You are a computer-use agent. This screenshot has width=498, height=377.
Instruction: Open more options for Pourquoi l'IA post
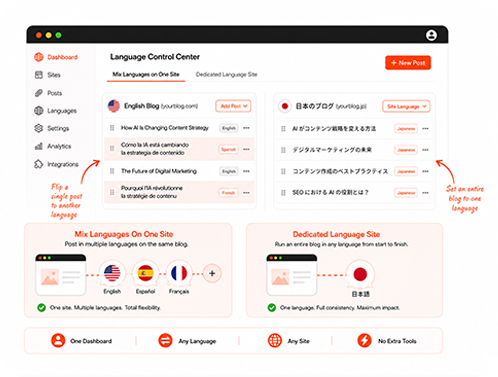coord(246,193)
